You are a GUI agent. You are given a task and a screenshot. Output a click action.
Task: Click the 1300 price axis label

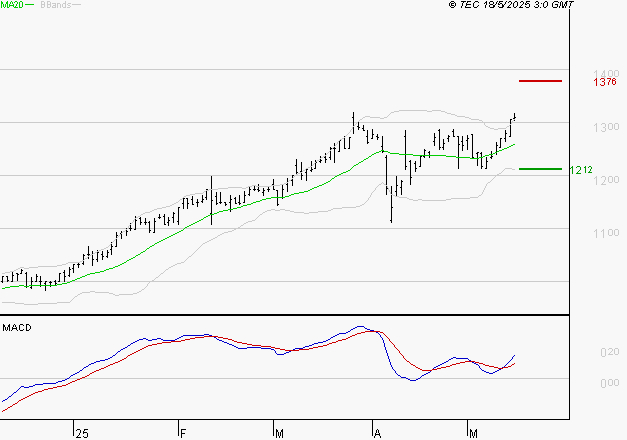606,127
